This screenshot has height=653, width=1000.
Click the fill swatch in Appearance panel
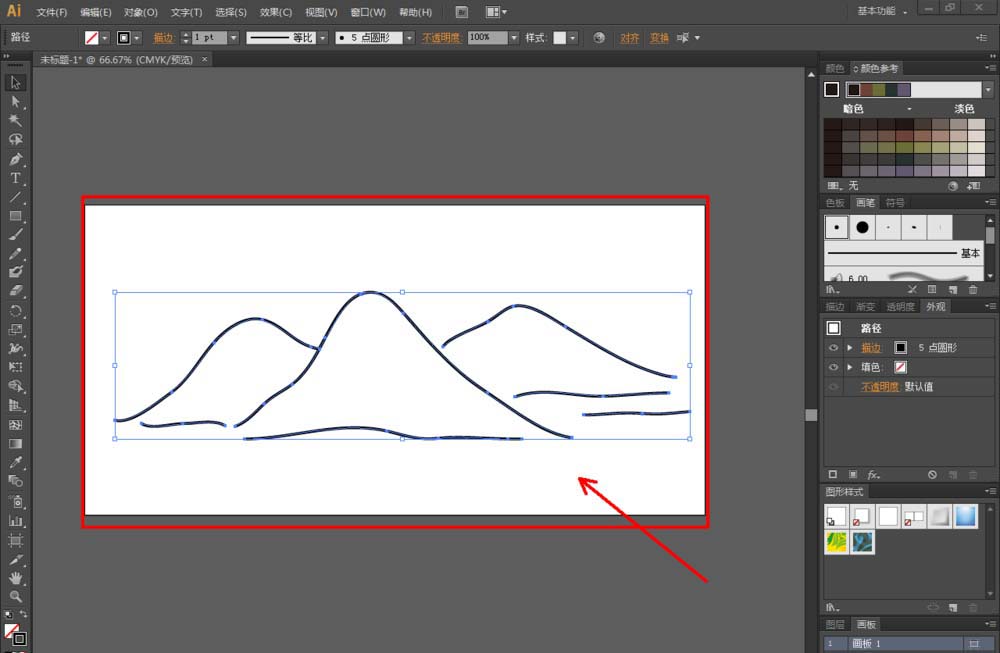901,367
